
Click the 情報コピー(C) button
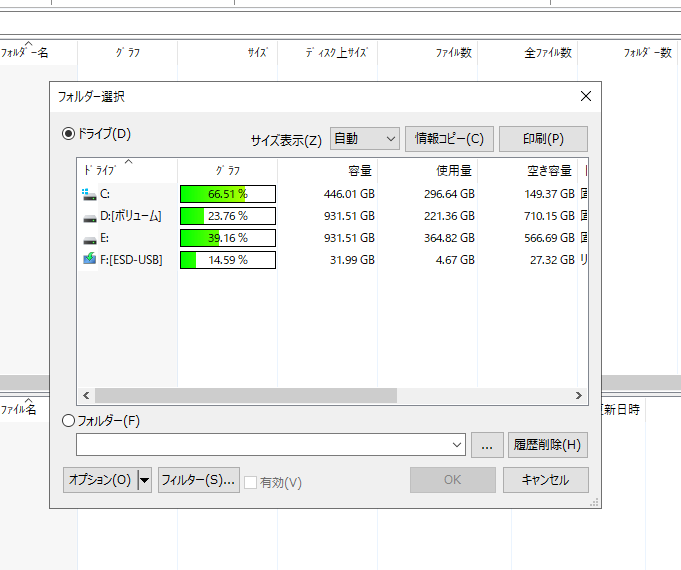tap(449, 139)
